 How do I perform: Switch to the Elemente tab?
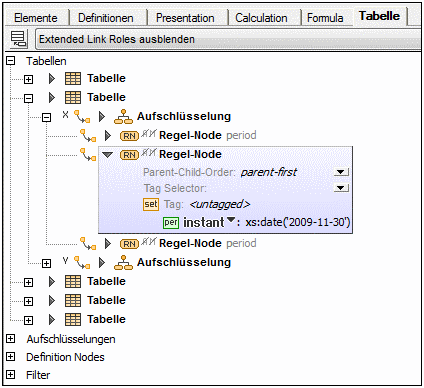[36, 18]
